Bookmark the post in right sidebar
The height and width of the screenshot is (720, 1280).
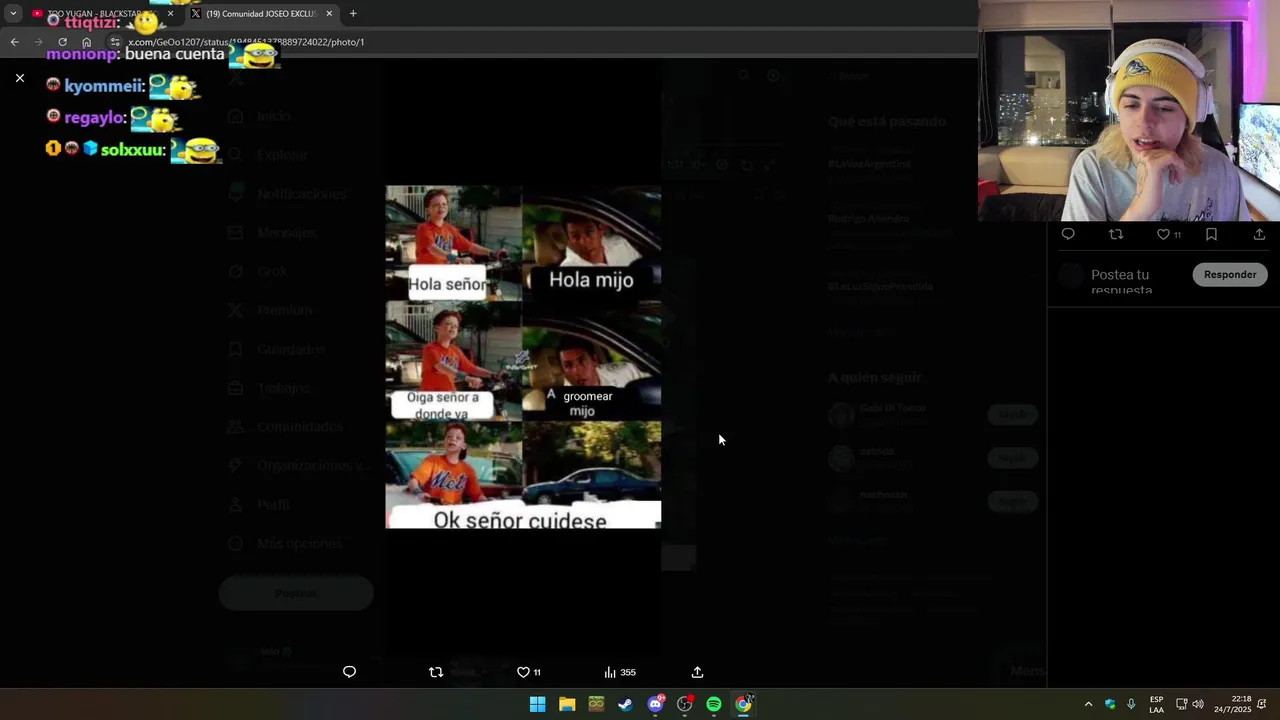click(1211, 234)
